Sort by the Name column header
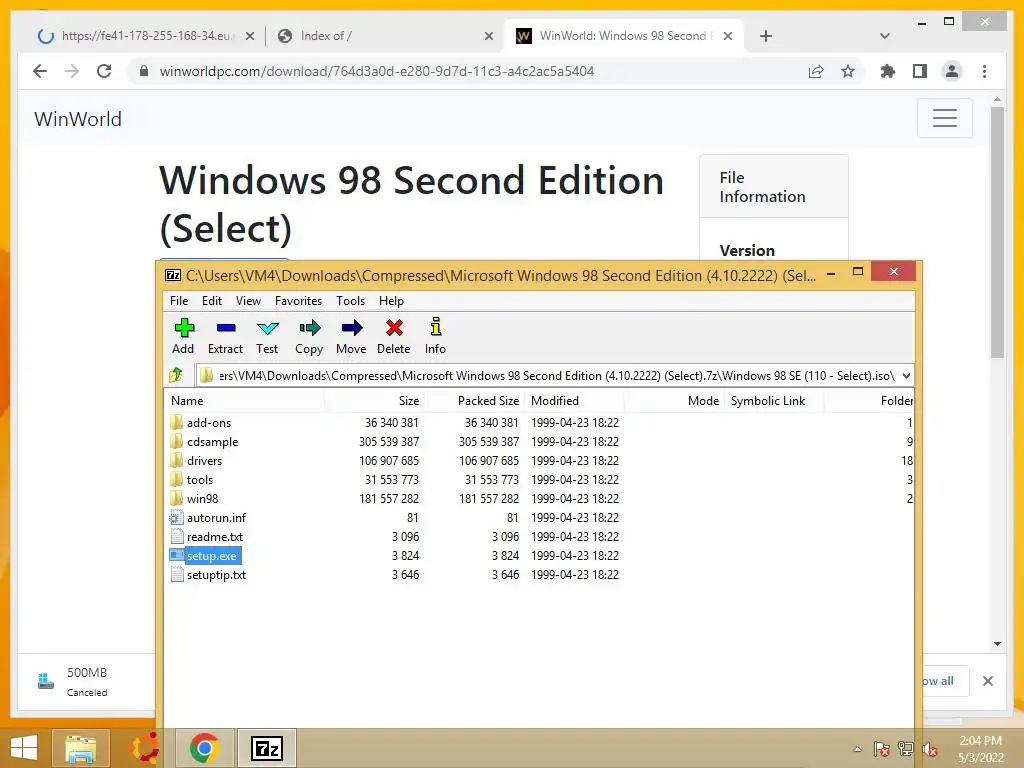 click(x=244, y=400)
